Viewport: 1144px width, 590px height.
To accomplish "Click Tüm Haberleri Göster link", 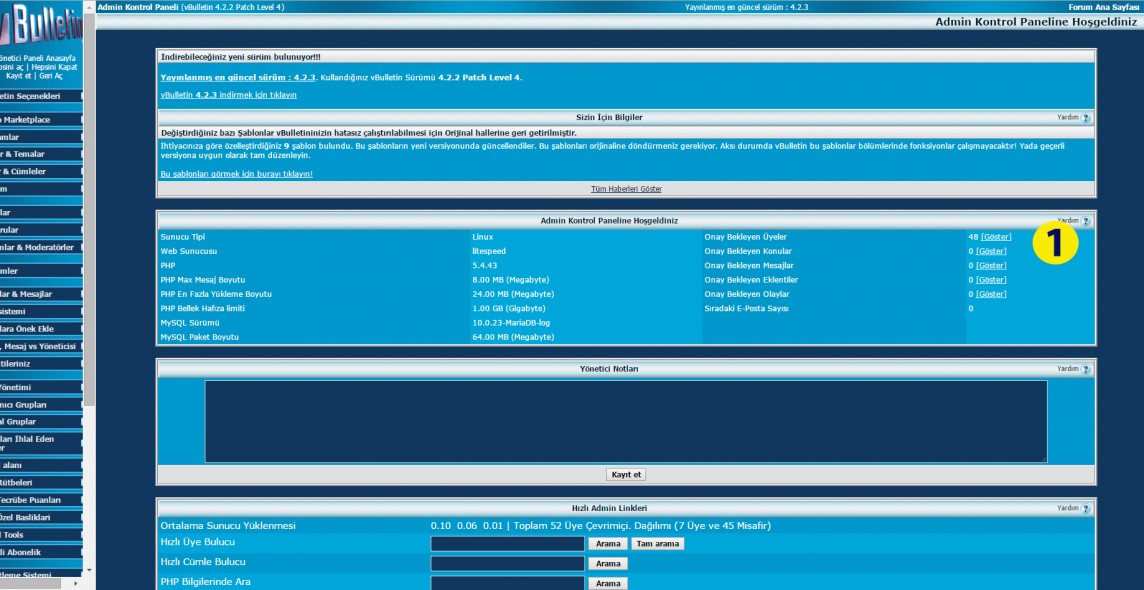I will (x=626, y=189).
